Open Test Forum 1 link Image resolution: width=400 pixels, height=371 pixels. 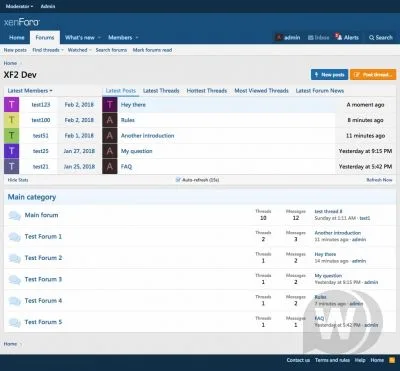tap(43, 236)
